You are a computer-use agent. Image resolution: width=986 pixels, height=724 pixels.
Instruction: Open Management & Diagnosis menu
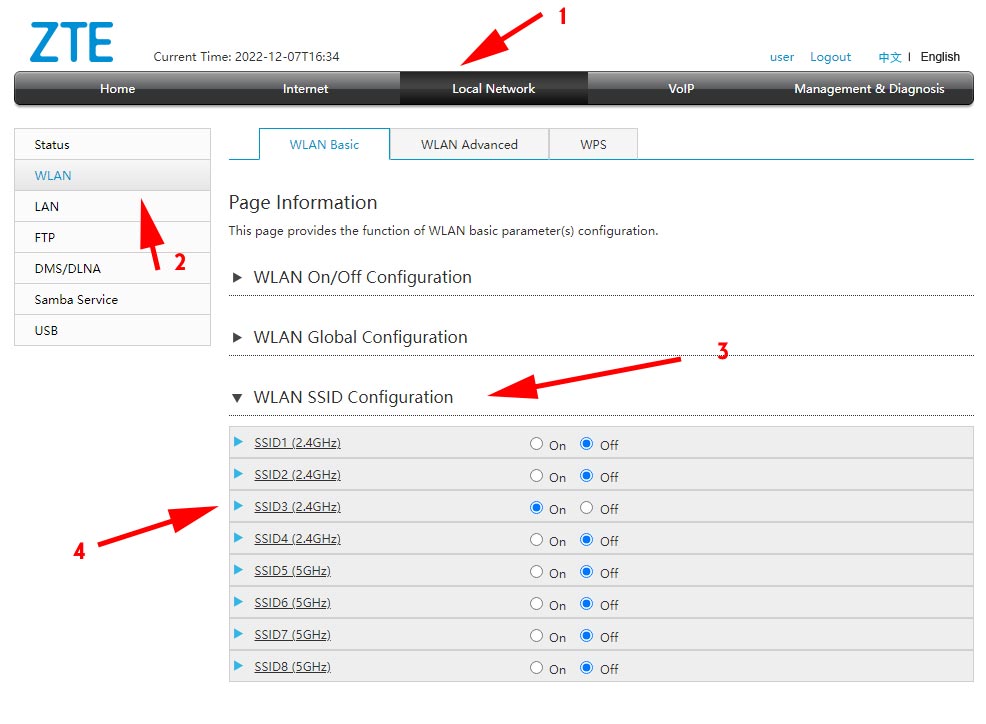pyautogui.click(x=868, y=89)
